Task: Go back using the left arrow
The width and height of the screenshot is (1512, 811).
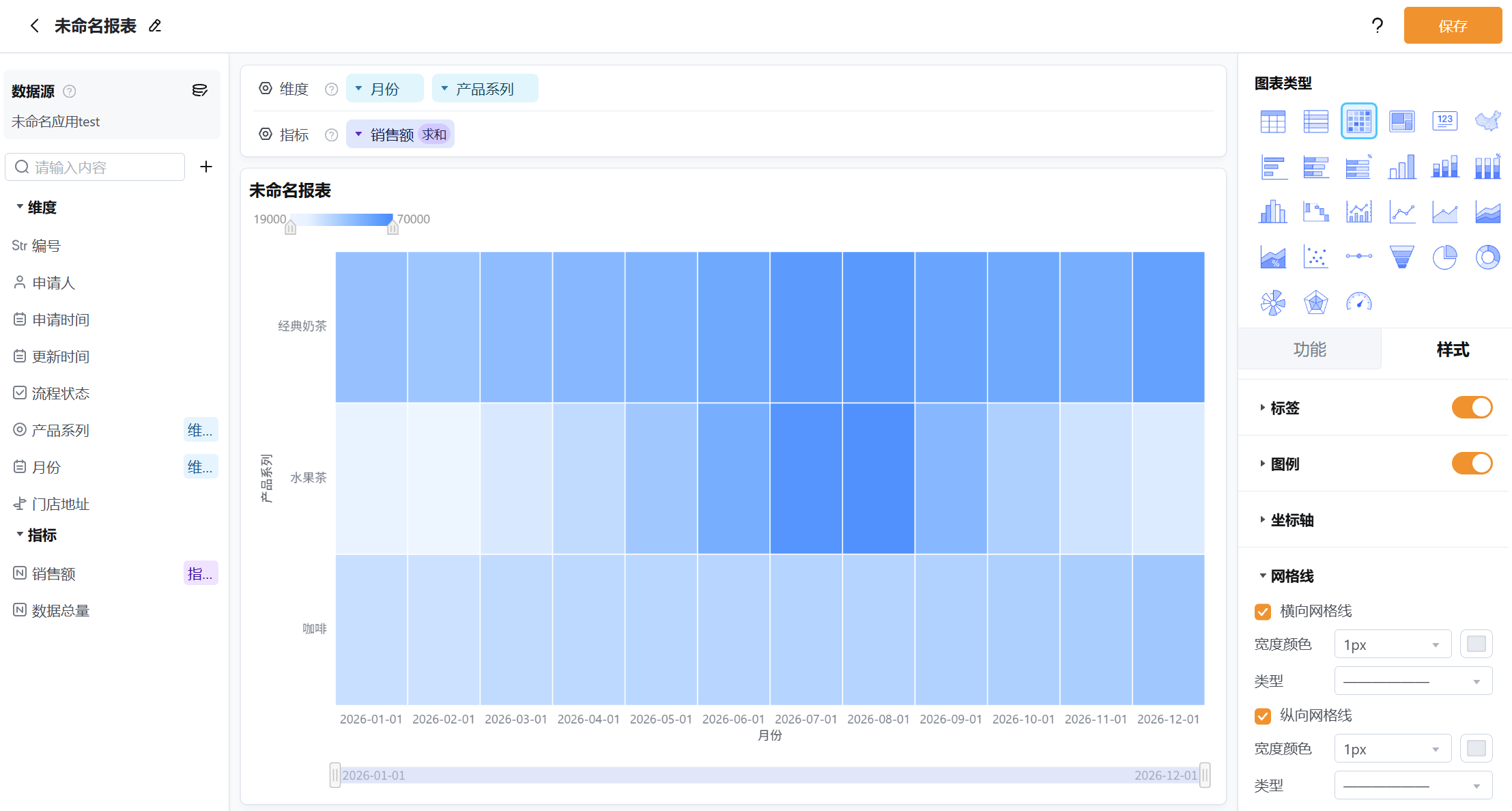Action: pyautogui.click(x=35, y=26)
